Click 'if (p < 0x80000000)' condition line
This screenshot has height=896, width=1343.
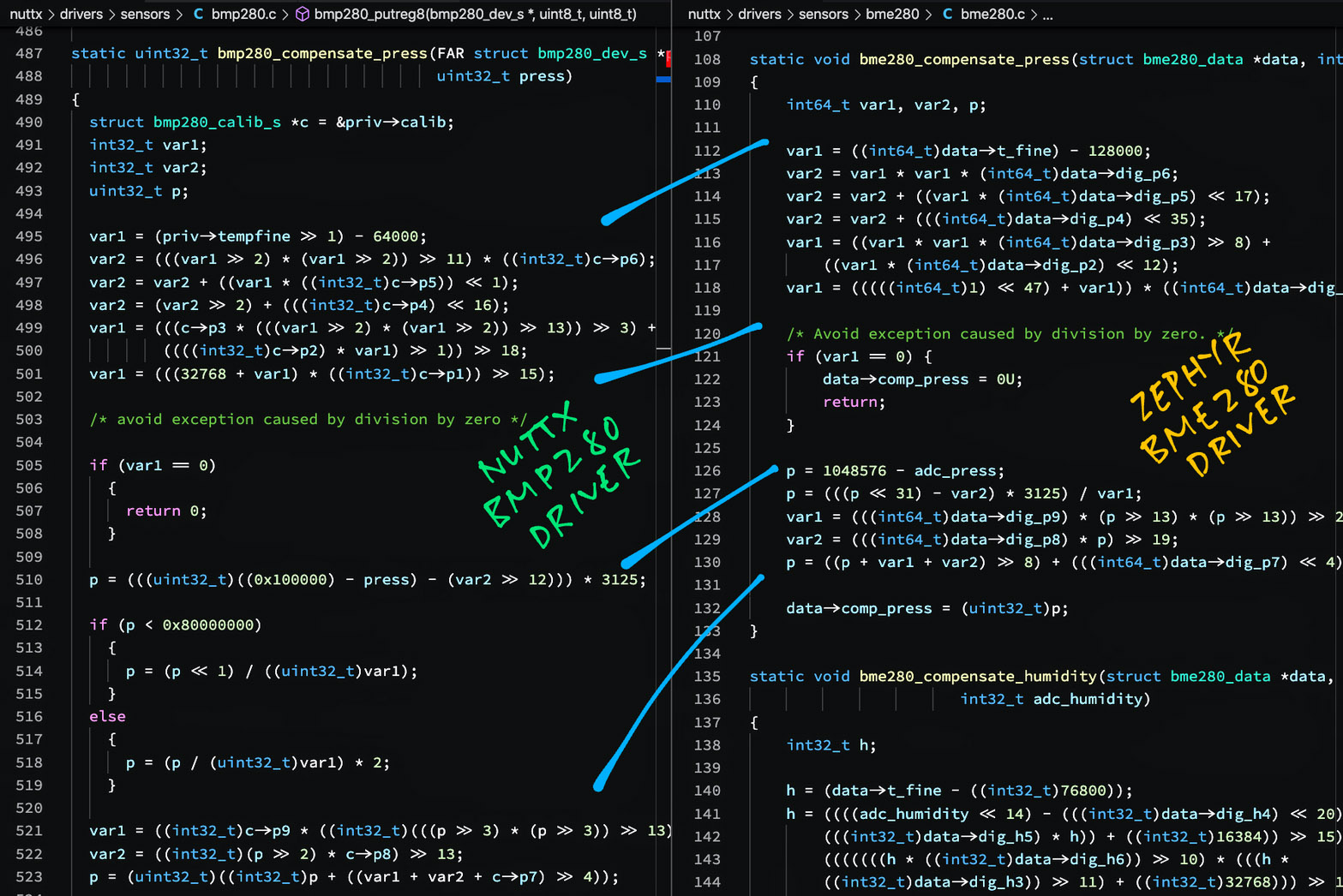(176, 625)
